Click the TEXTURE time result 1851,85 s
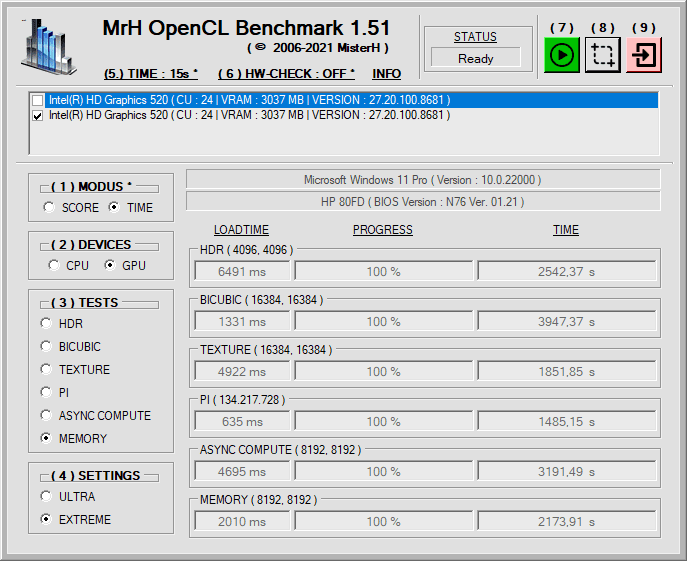This screenshot has width=687, height=561. (x=567, y=371)
